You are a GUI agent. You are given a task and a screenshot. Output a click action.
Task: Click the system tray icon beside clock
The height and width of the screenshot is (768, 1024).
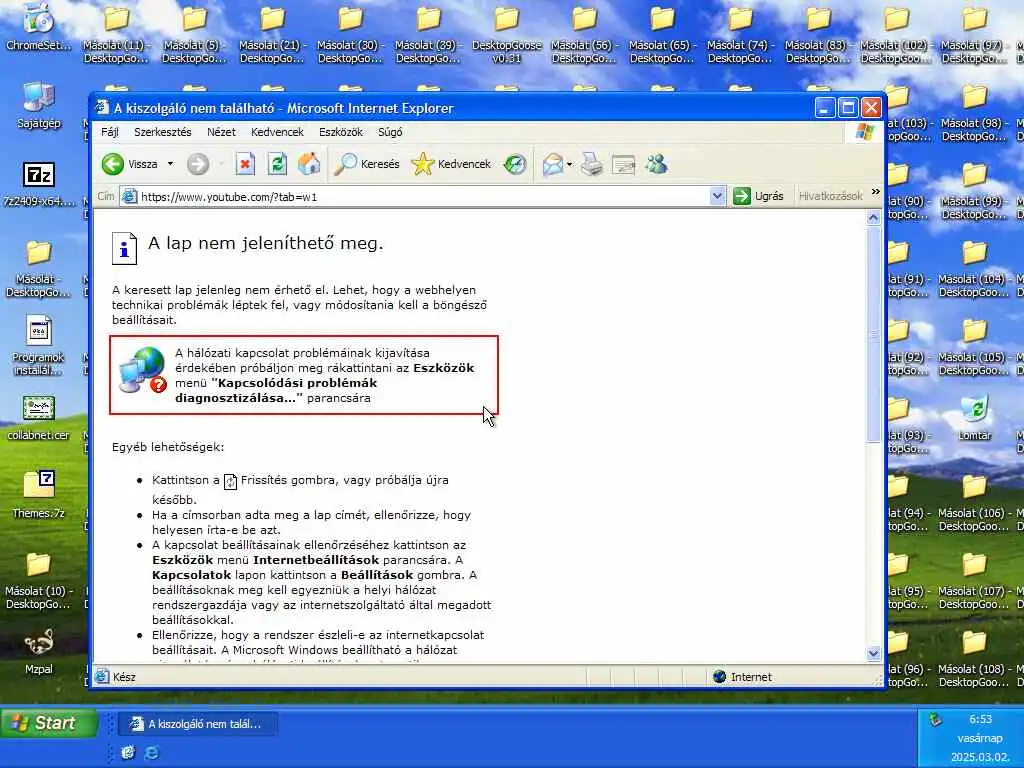pos(935,720)
